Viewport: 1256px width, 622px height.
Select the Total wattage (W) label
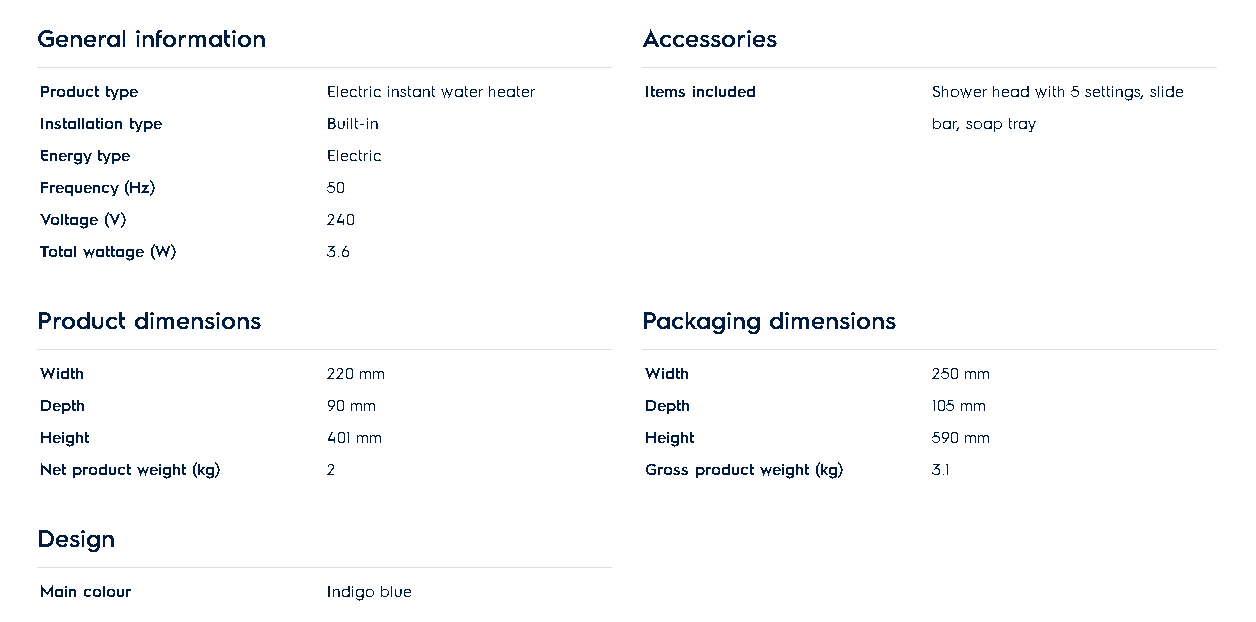pyautogui.click(x=108, y=252)
